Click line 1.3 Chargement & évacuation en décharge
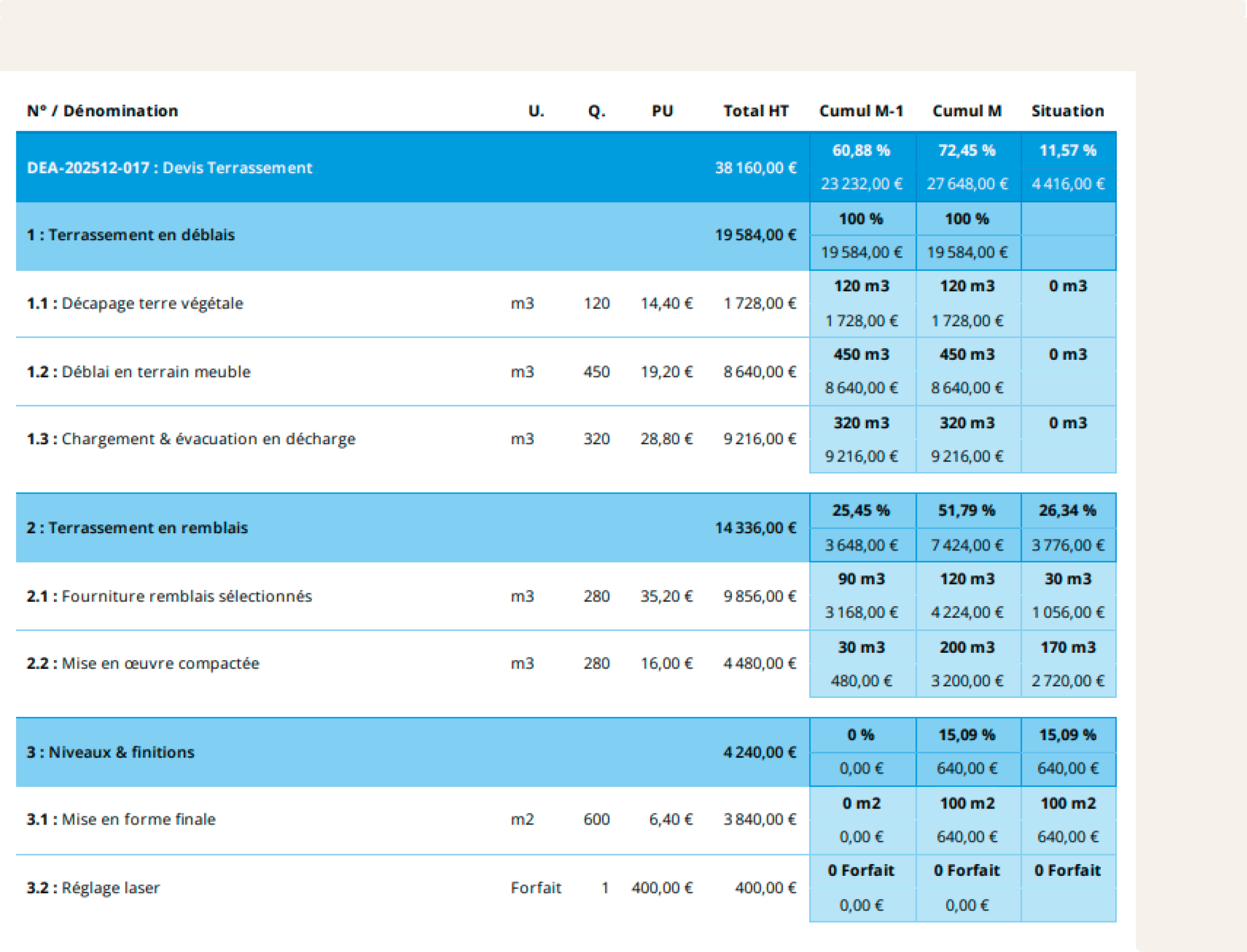This screenshot has height=952, width=1247. (x=191, y=439)
